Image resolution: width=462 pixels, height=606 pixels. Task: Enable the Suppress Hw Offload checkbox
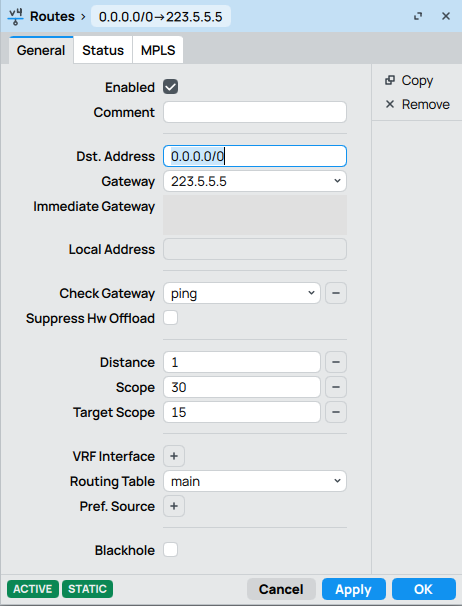coord(170,318)
